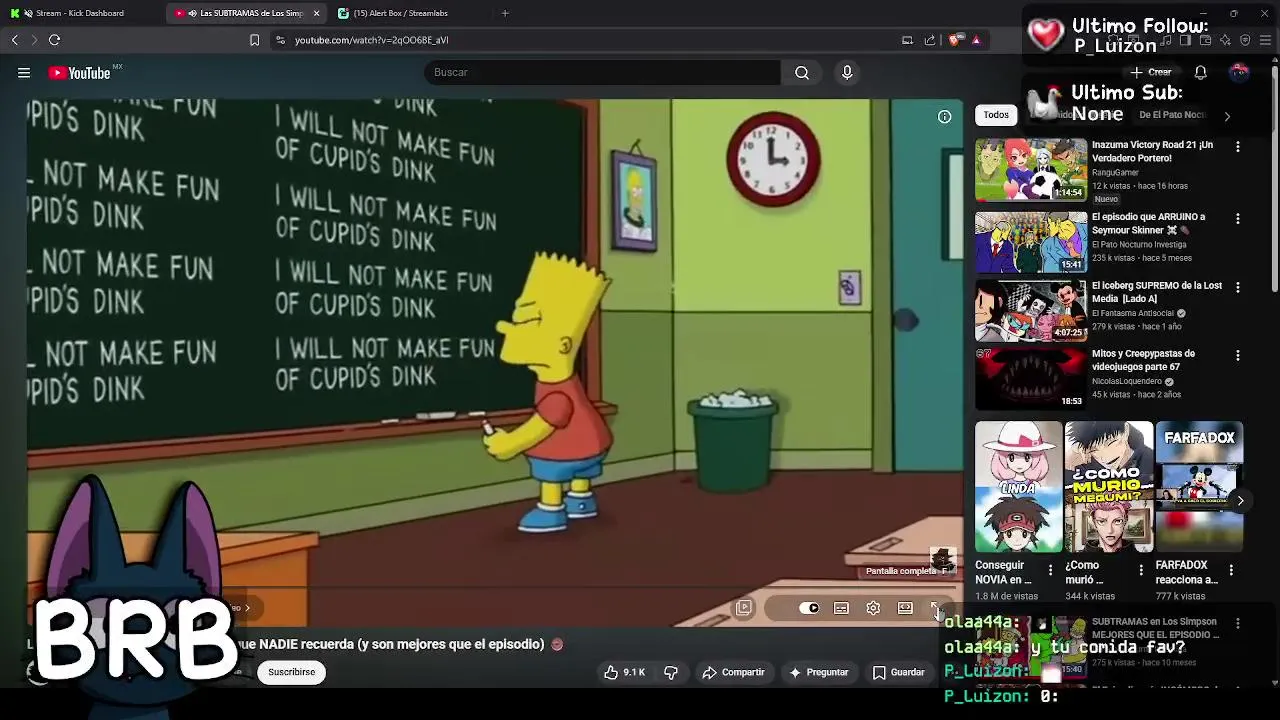Open the LINDA Conseguir NOVIA short thumbnail
The height and width of the screenshot is (720, 1280).
(x=1018, y=487)
